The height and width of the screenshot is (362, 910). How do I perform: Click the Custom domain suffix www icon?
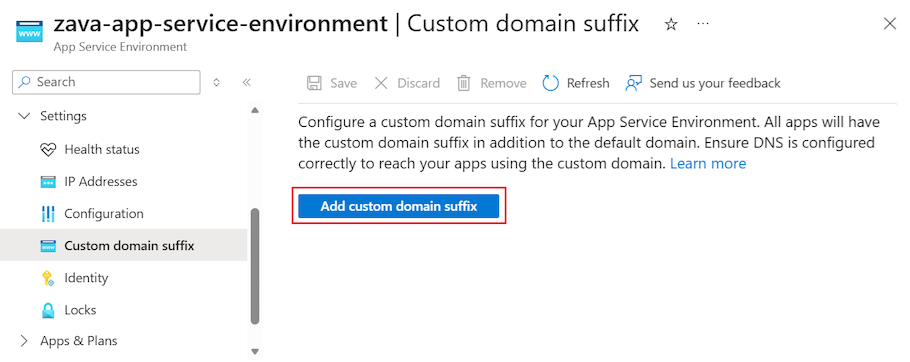pos(48,246)
